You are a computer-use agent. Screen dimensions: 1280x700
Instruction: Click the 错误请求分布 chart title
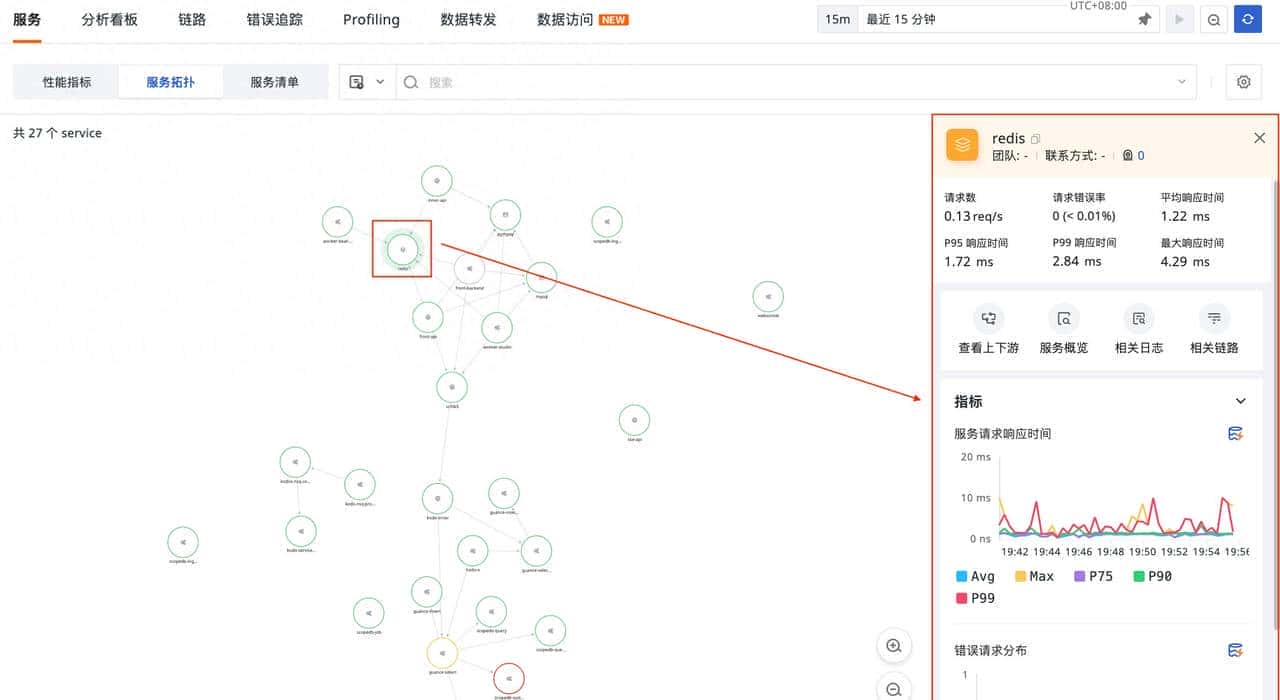point(991,651)
